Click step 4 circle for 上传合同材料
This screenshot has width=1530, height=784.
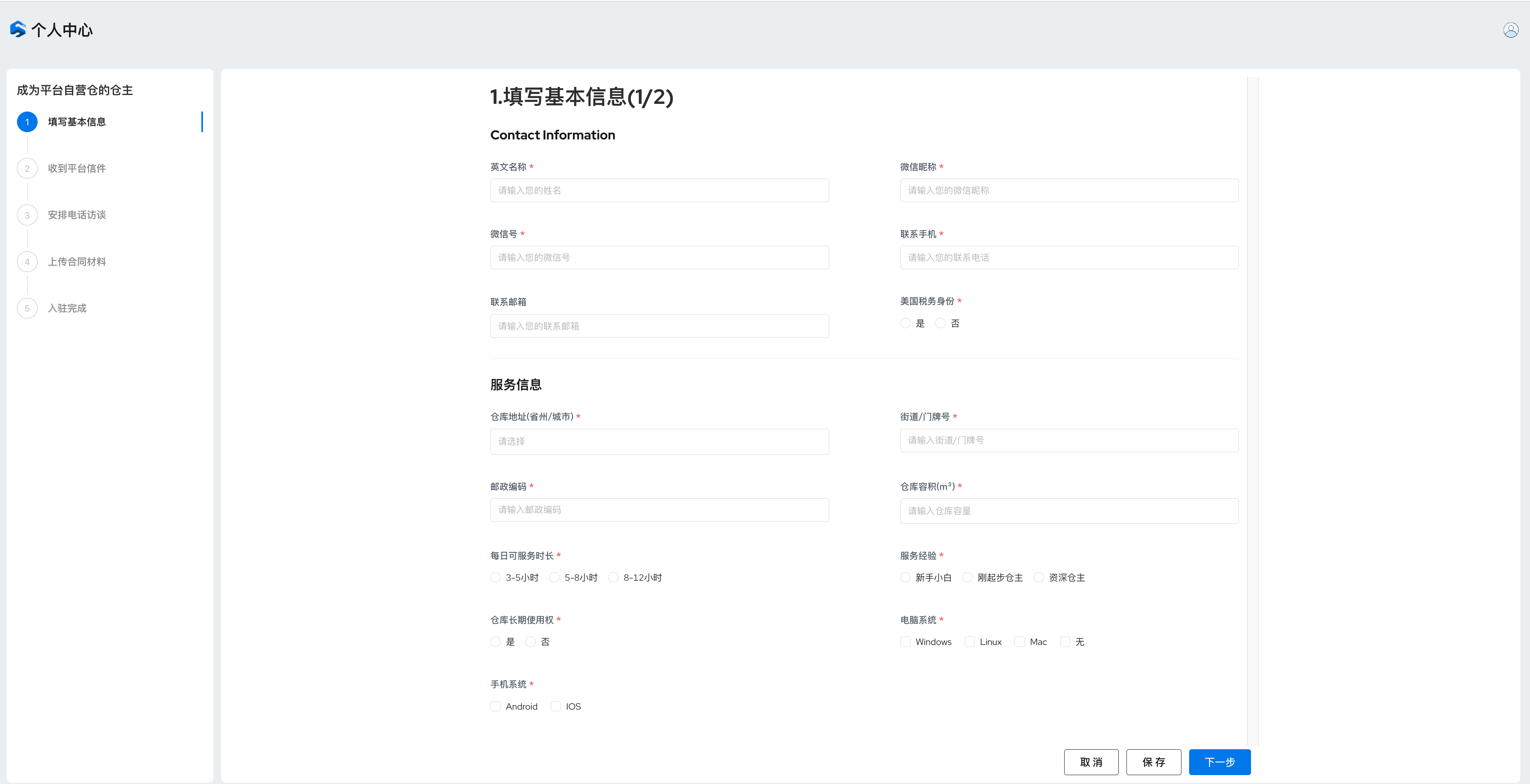(27, 262)
